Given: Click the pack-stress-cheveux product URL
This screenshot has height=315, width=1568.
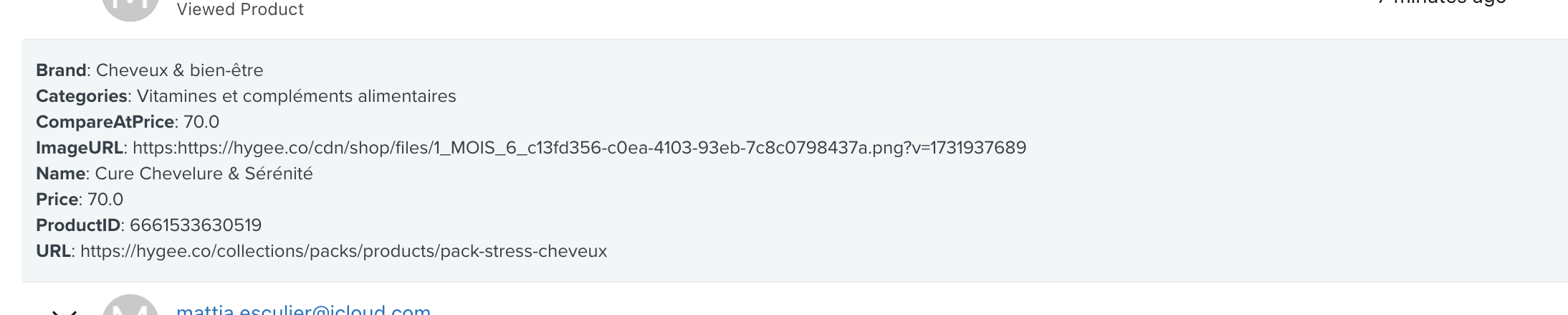Looking at the screenshot, I should (343, 251).
